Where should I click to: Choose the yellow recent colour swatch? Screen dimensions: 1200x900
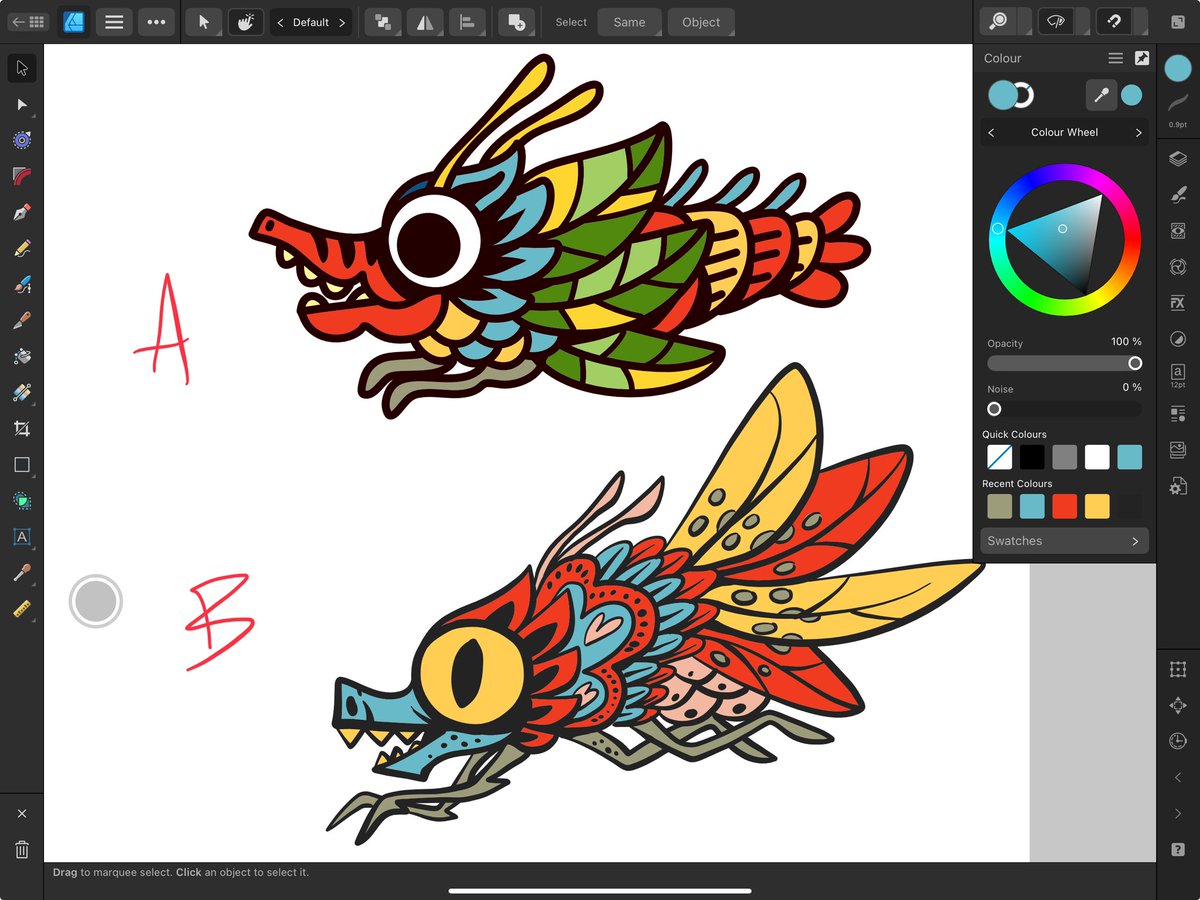click(x=1097, y=506)
